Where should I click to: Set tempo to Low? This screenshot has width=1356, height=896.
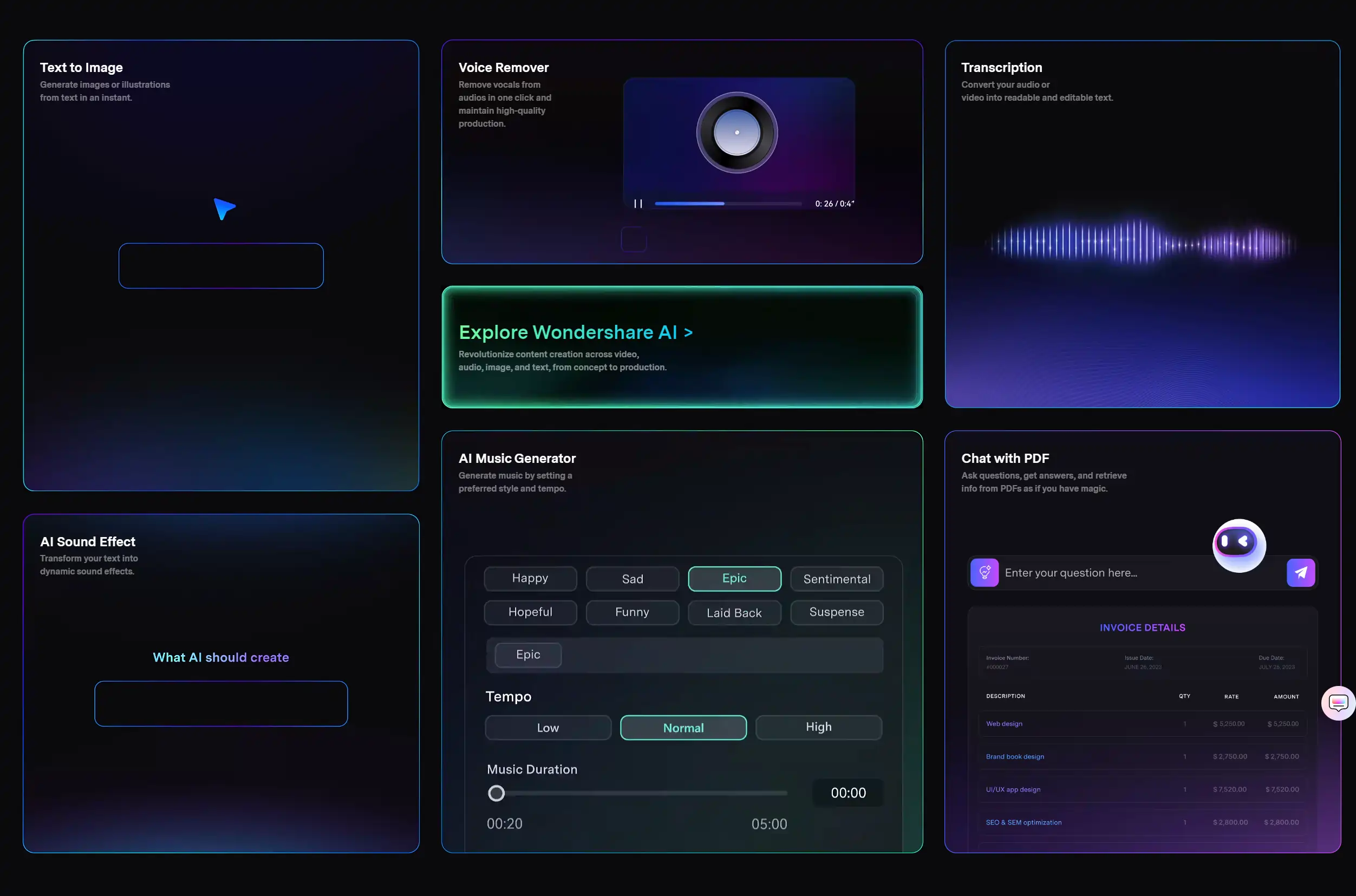(547, 728)
